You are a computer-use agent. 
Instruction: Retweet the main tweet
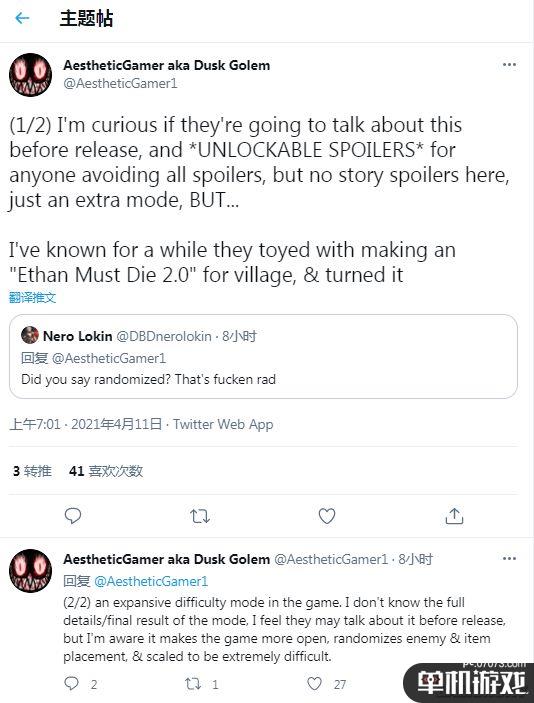pos(200,516)
